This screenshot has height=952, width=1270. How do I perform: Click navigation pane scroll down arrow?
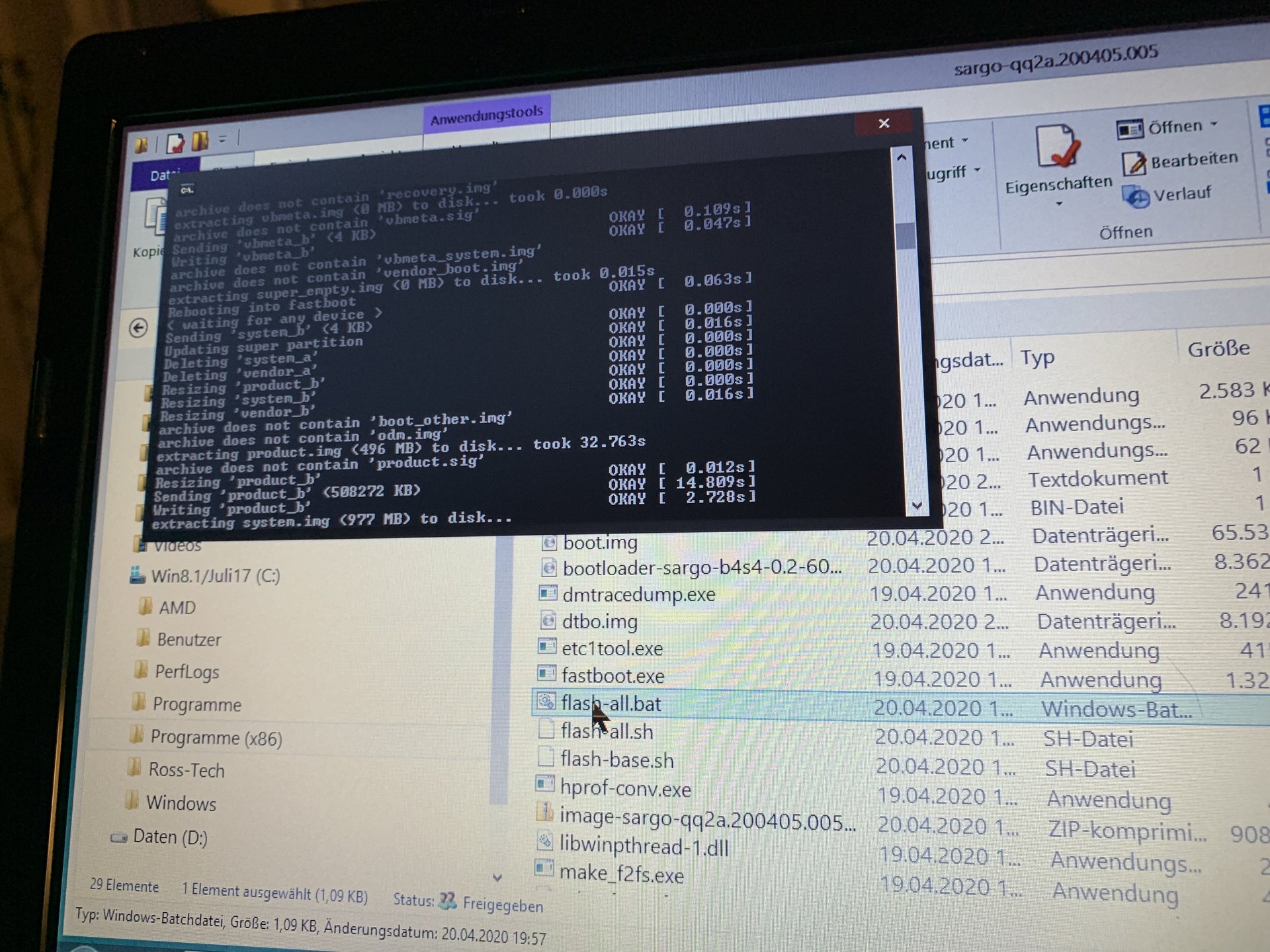(x=497, y=877)
